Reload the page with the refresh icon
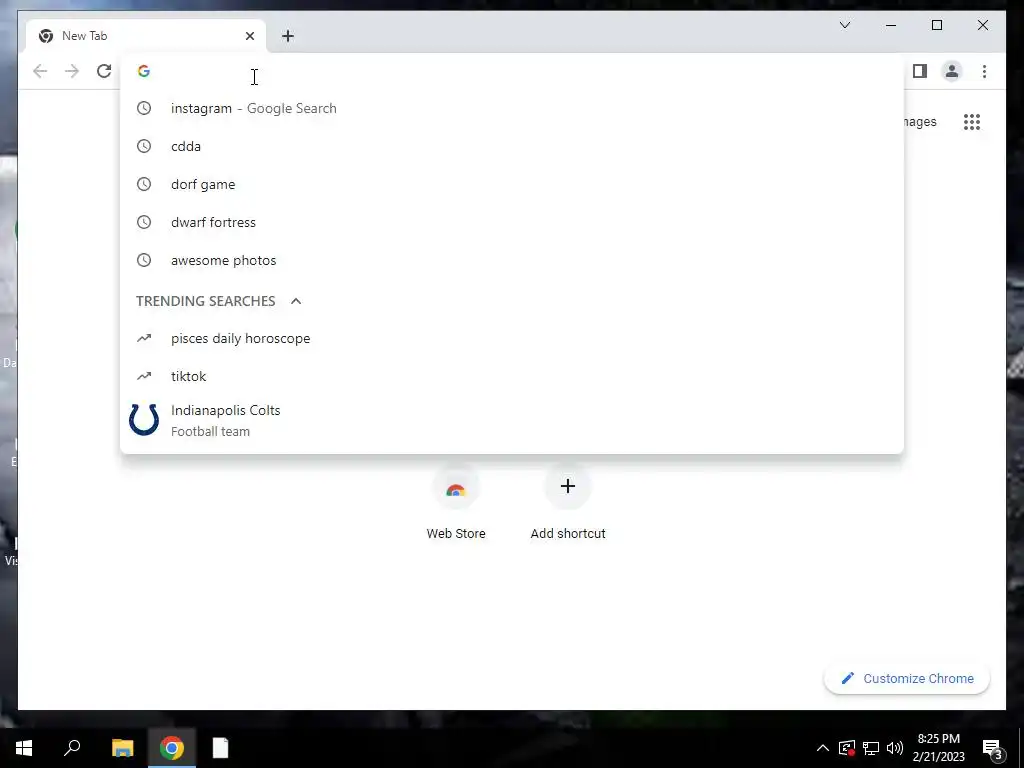The image size is (1024, 768). point(104,71)
